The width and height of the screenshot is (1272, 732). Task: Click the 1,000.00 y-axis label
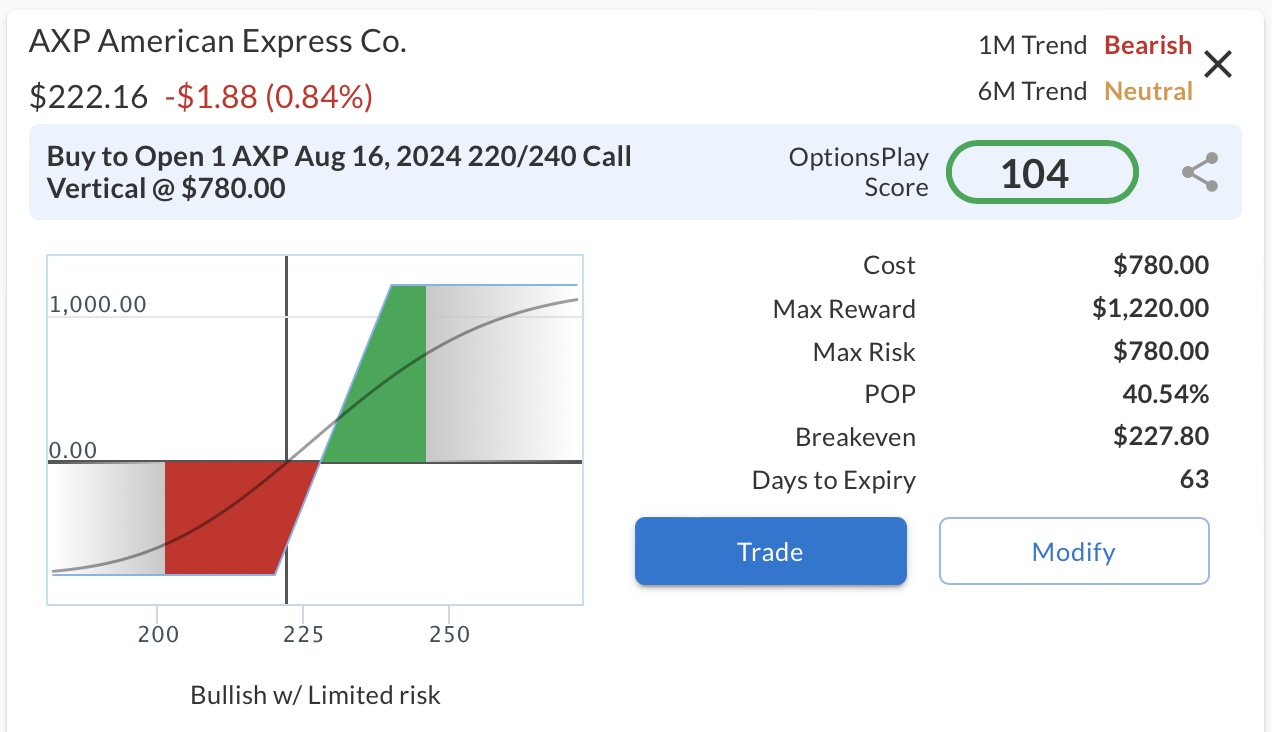98,304
